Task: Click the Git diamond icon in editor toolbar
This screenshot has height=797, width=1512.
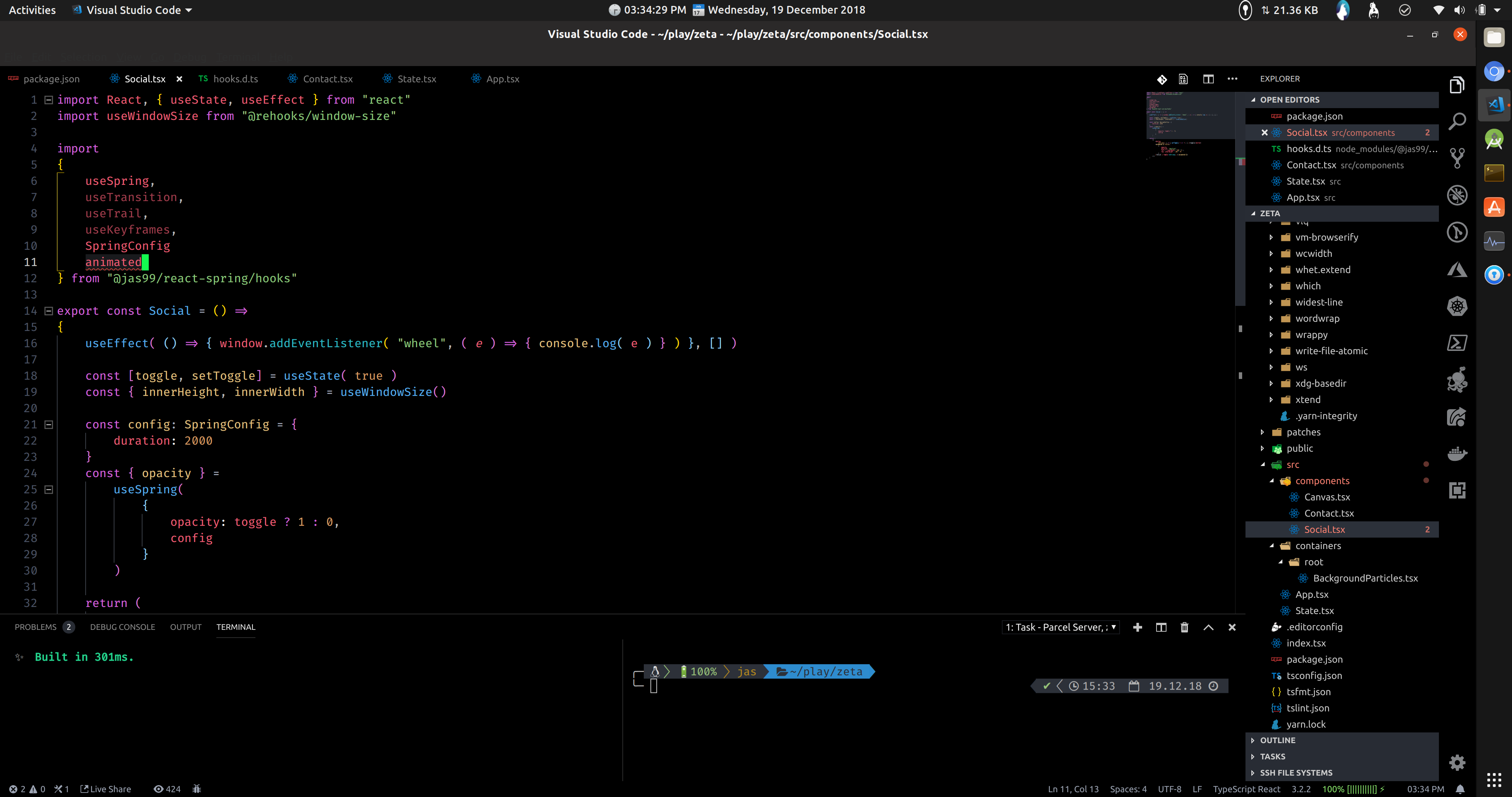Action: click(x=1162, y=79)
